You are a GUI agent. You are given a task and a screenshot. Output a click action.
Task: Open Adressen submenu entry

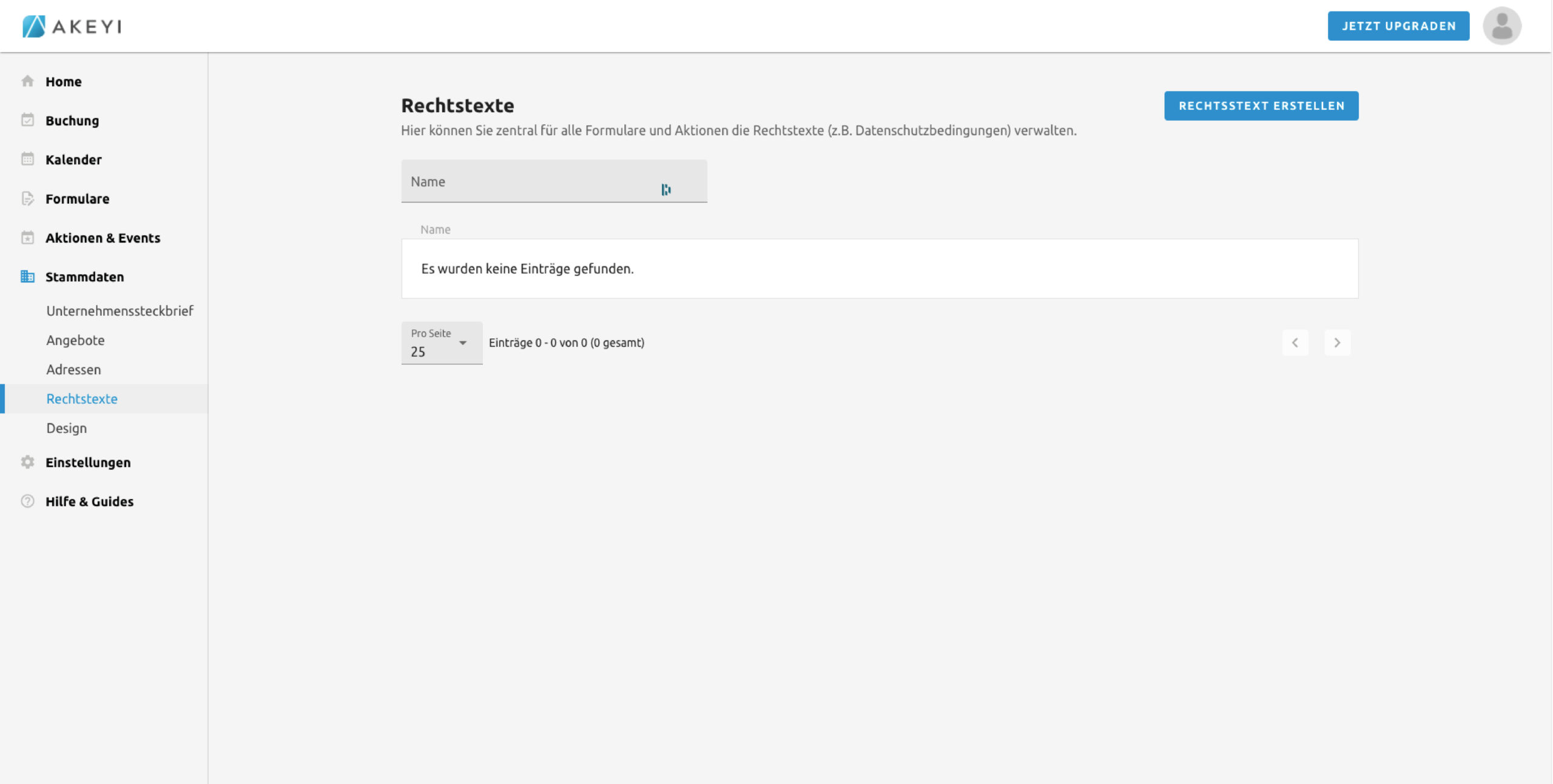pos(73,369)
